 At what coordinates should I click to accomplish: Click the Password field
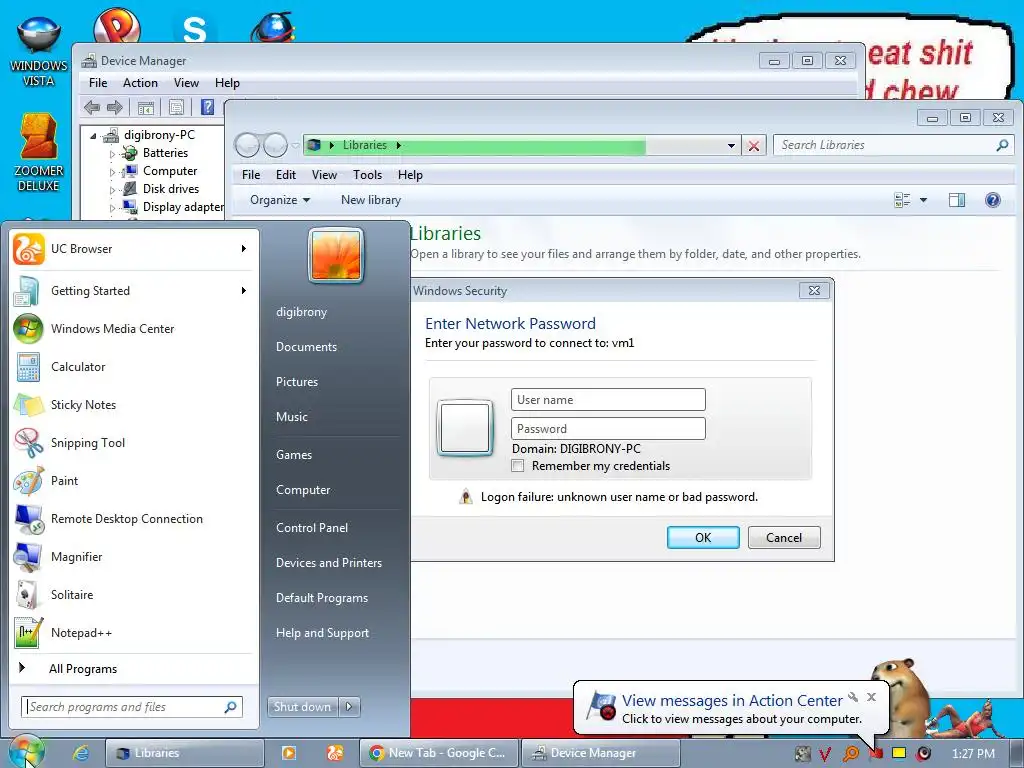click(x=608, y=429)
